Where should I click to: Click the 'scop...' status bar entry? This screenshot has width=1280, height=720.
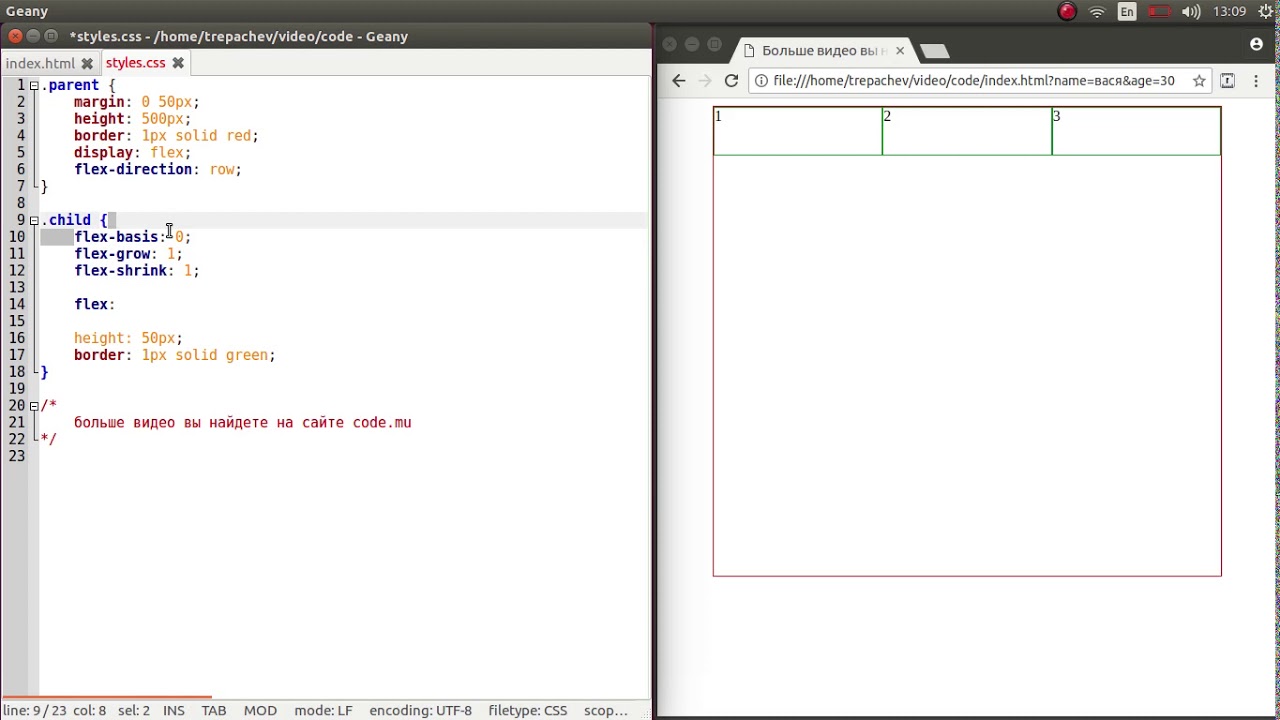[x=606, y=711]
